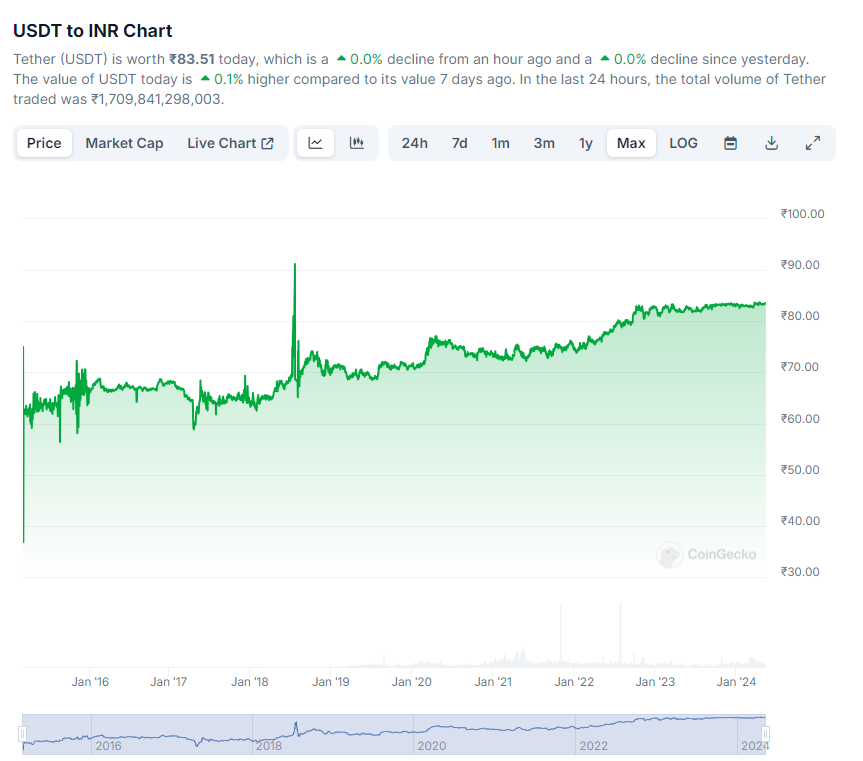Grab left handle of range navigator
The width and height of the screenshot is (863, 761).
pos(22,733)
